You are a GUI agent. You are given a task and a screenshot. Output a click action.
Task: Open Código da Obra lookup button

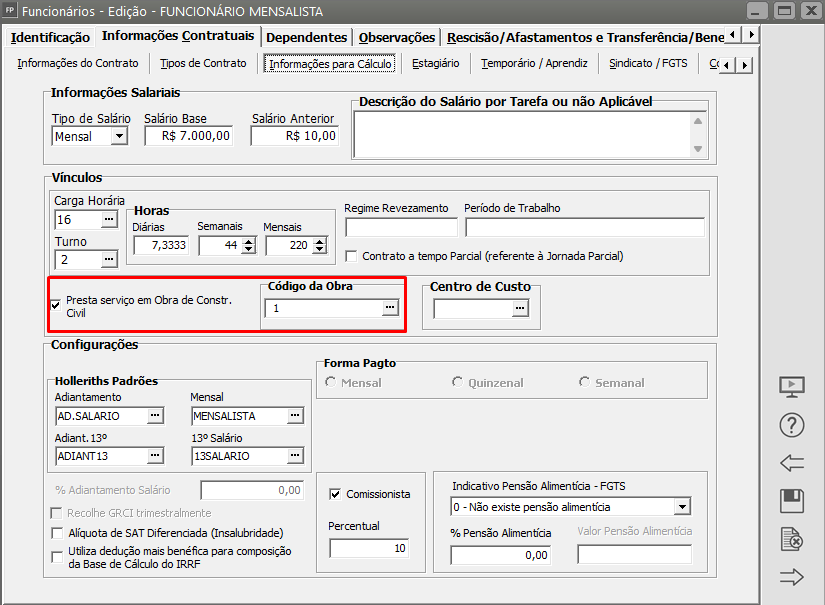390,310
